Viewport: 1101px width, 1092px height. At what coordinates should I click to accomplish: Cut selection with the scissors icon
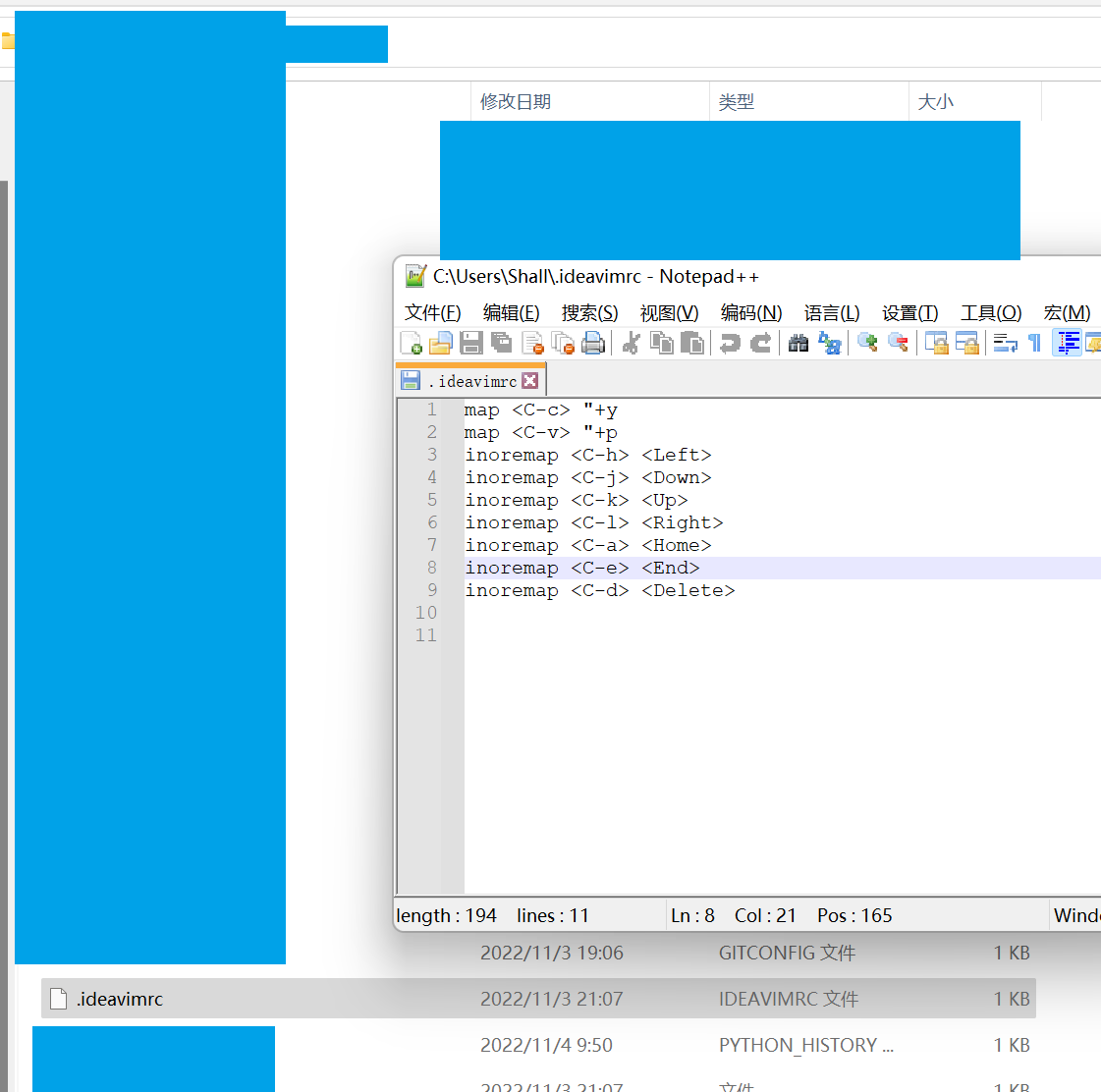(x=632, y=343)
